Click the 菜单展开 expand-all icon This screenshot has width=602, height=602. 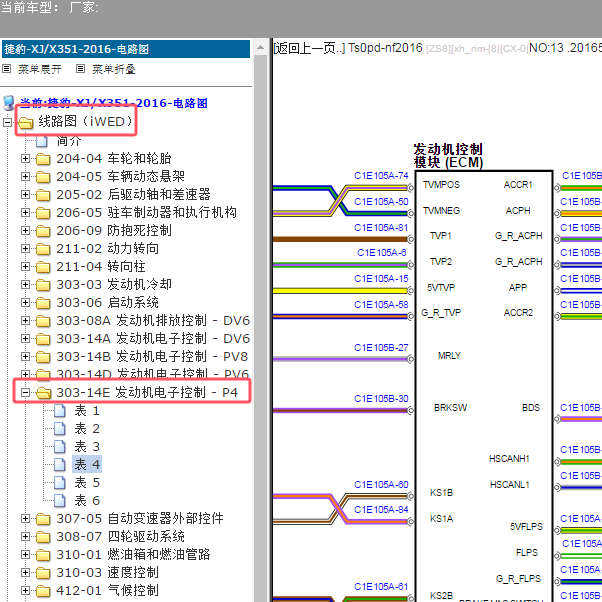pos(7,69)
